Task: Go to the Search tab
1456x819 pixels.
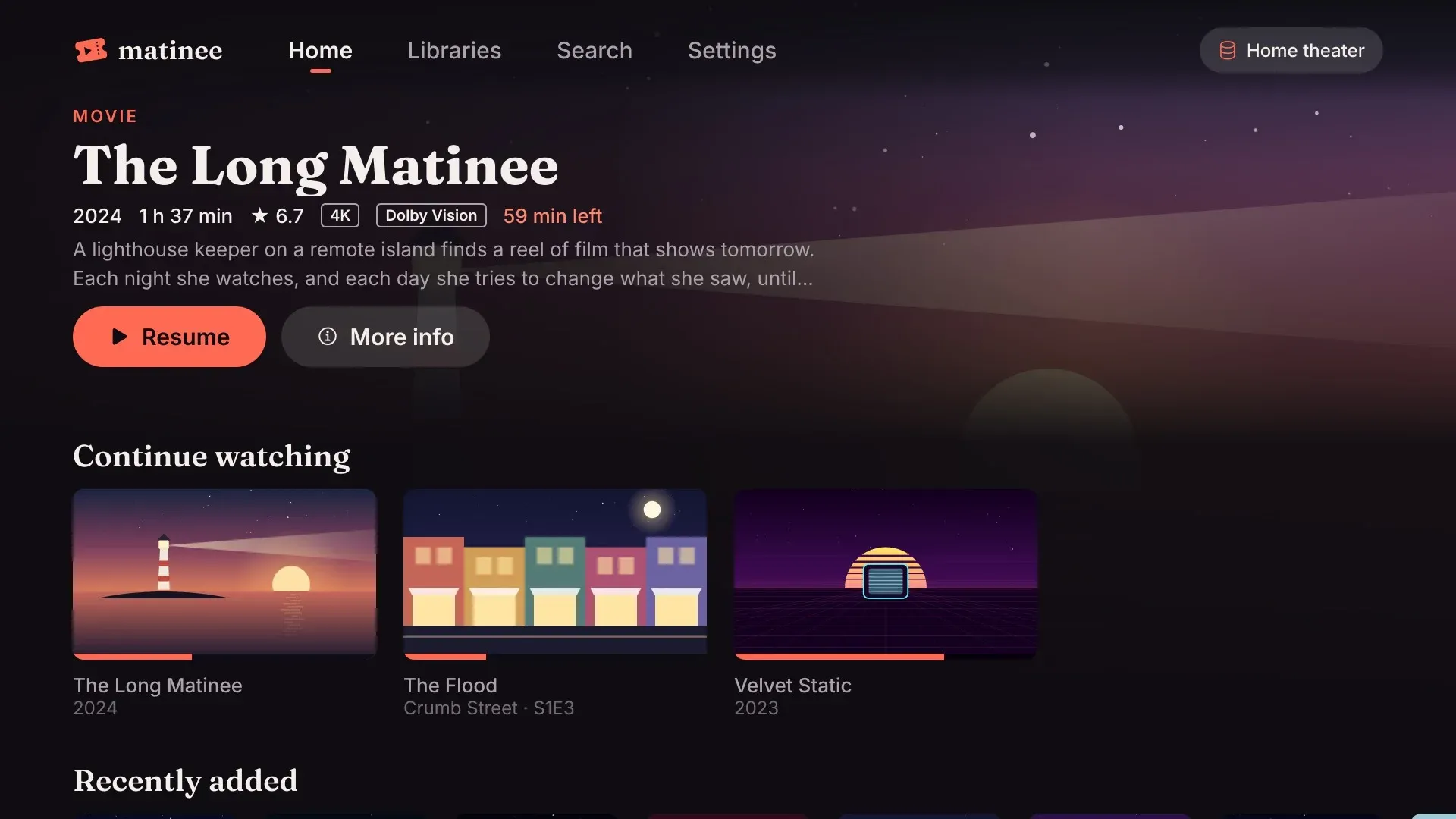Action: tap(595, 51)
